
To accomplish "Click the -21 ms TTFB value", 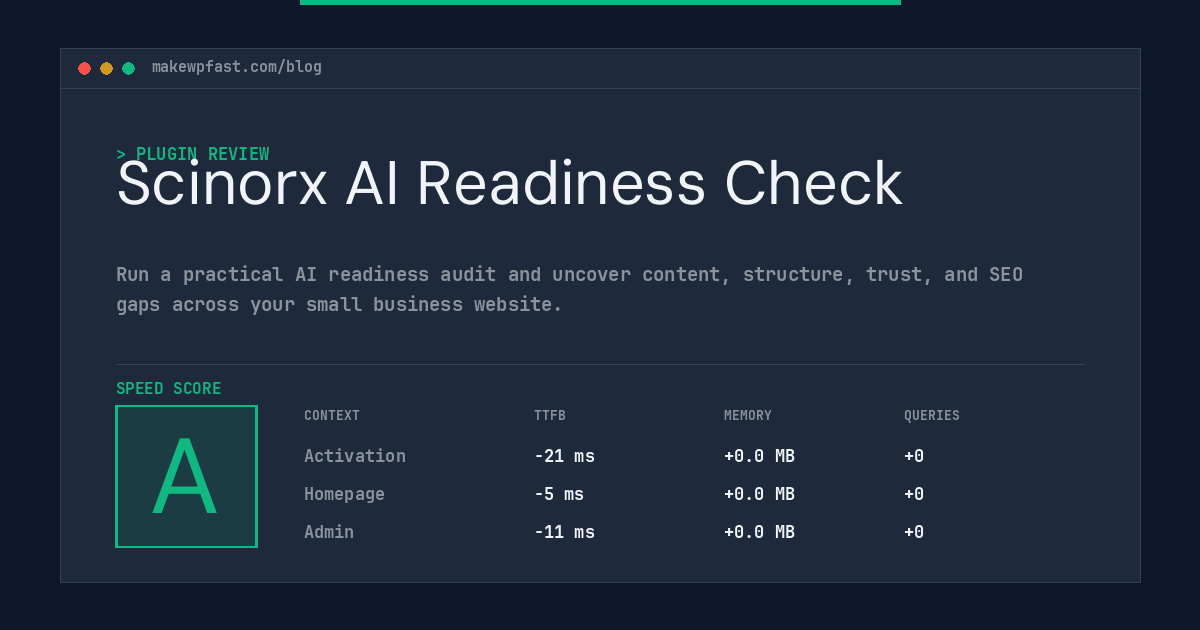I will [x=564, y=456].
